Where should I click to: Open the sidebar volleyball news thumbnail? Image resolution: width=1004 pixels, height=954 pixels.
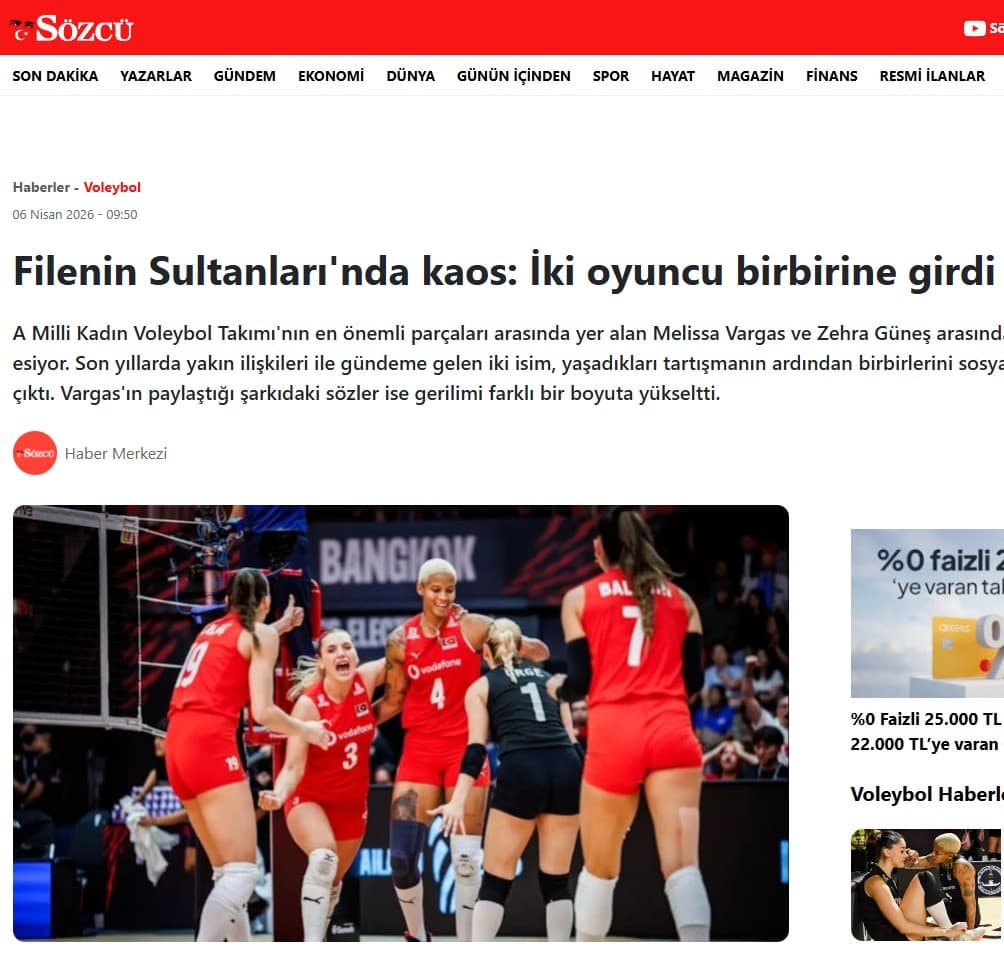(x=927, y=885)
